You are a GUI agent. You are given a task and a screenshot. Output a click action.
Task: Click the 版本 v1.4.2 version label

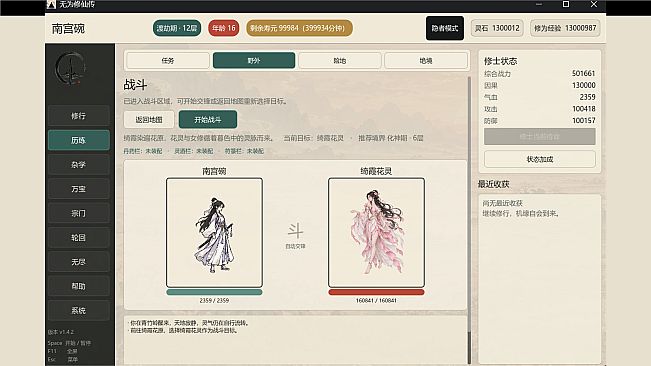coord(61,332)
